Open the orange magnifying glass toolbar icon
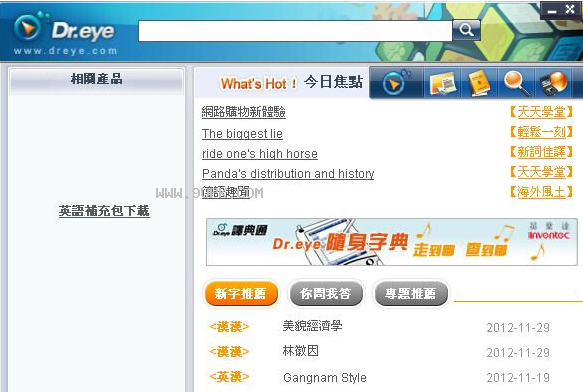583x392 pixels. click(516, 83)
